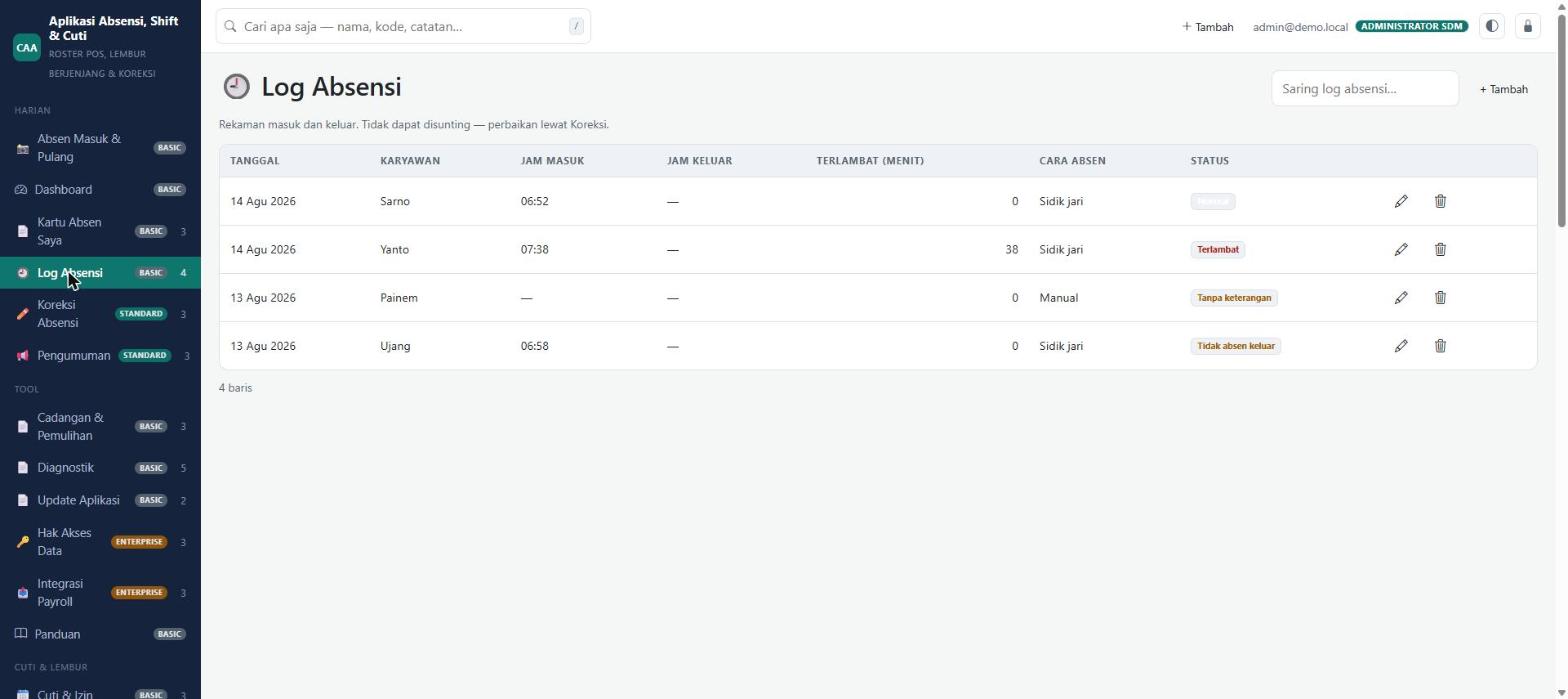
Task: Click the global search field
Action: coord(403,26)
